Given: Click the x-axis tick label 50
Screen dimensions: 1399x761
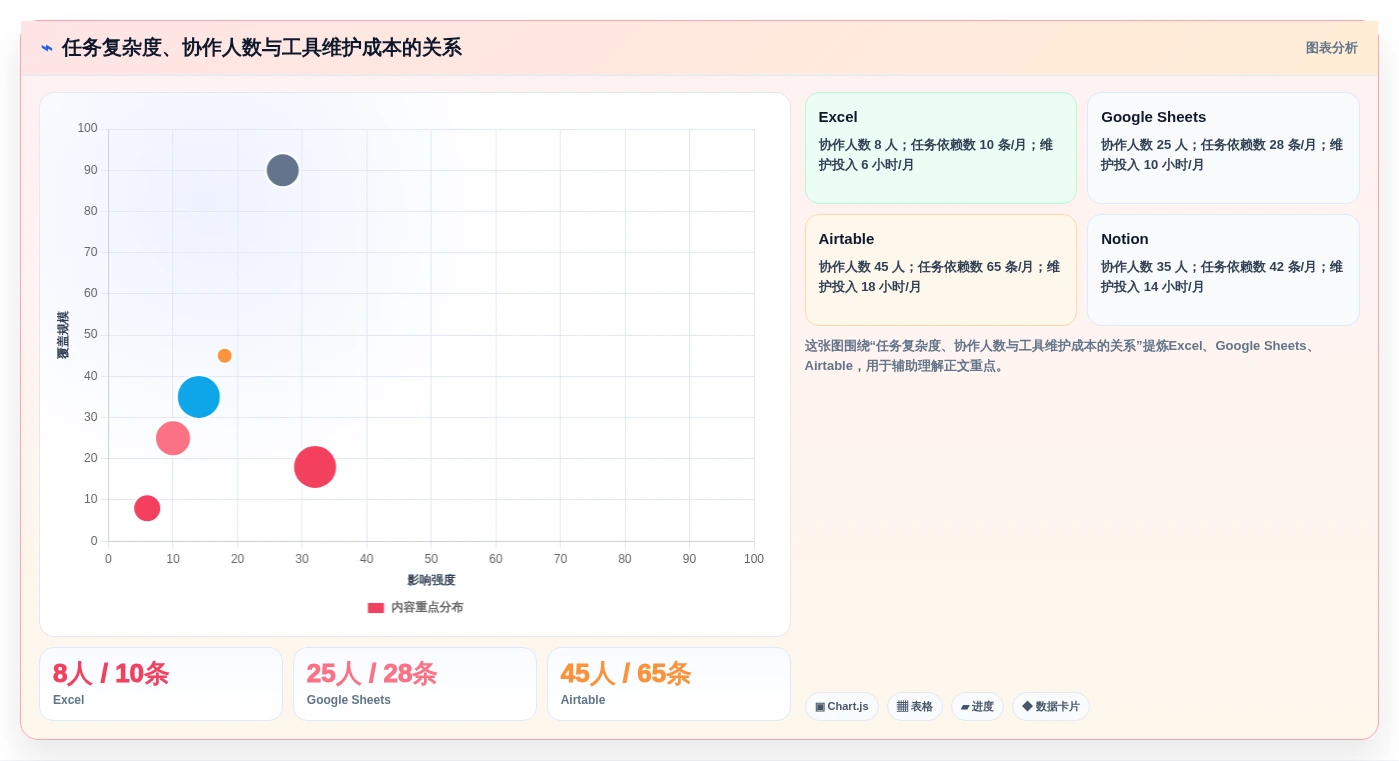Looking at the screenshot, I should tap(431, 559).
